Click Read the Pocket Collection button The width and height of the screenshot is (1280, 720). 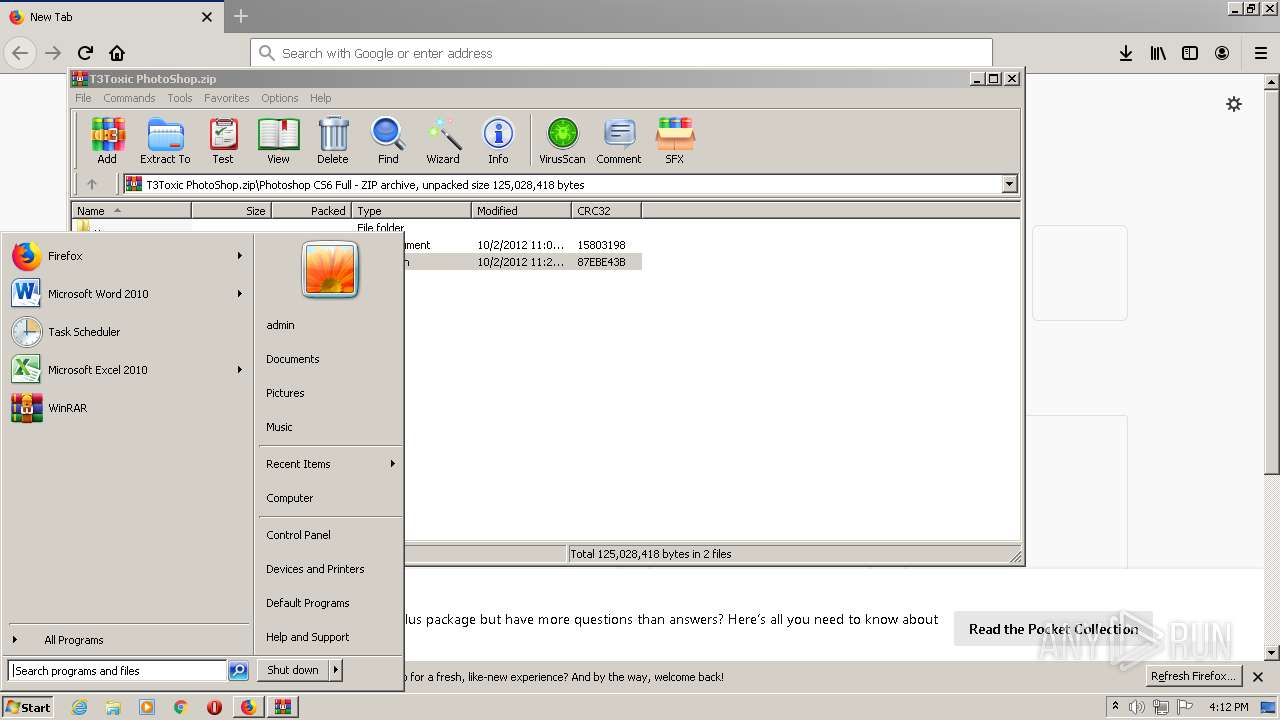pos(1053,629)
